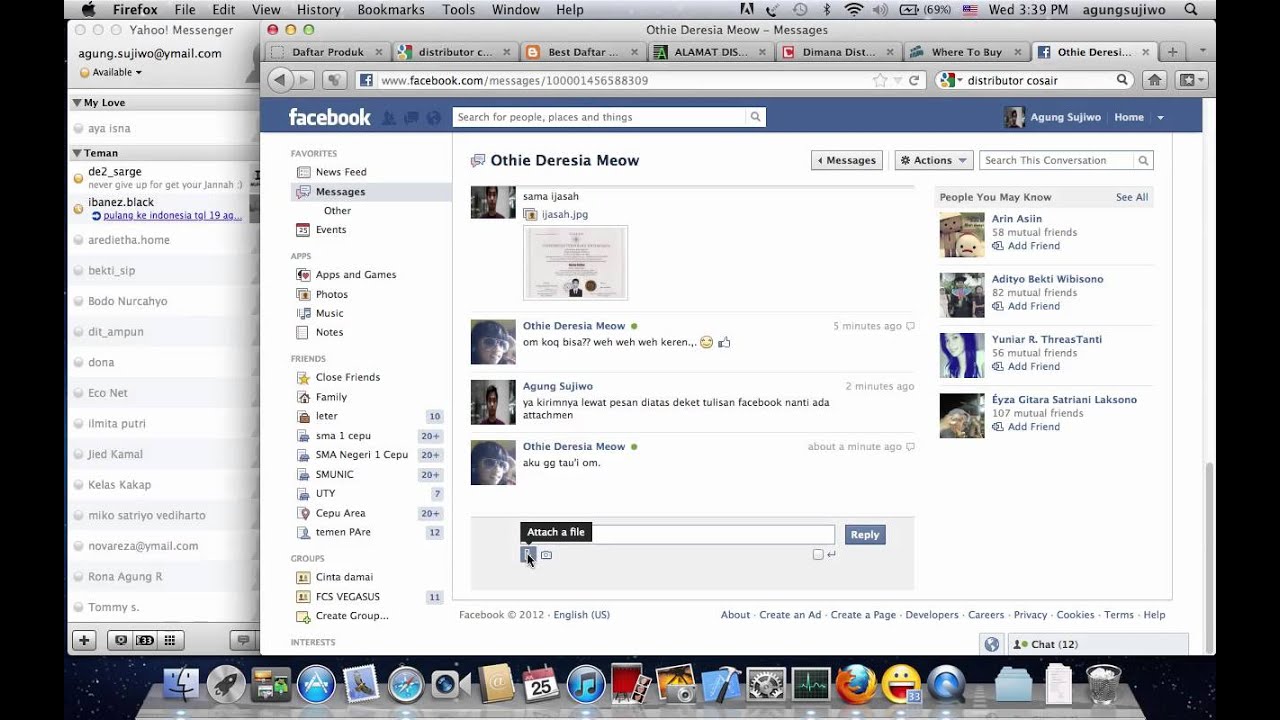The width and height of the screenshot is (1280, 720).
Task: Click the globe icon beside Chat bar
Action: 991,644
